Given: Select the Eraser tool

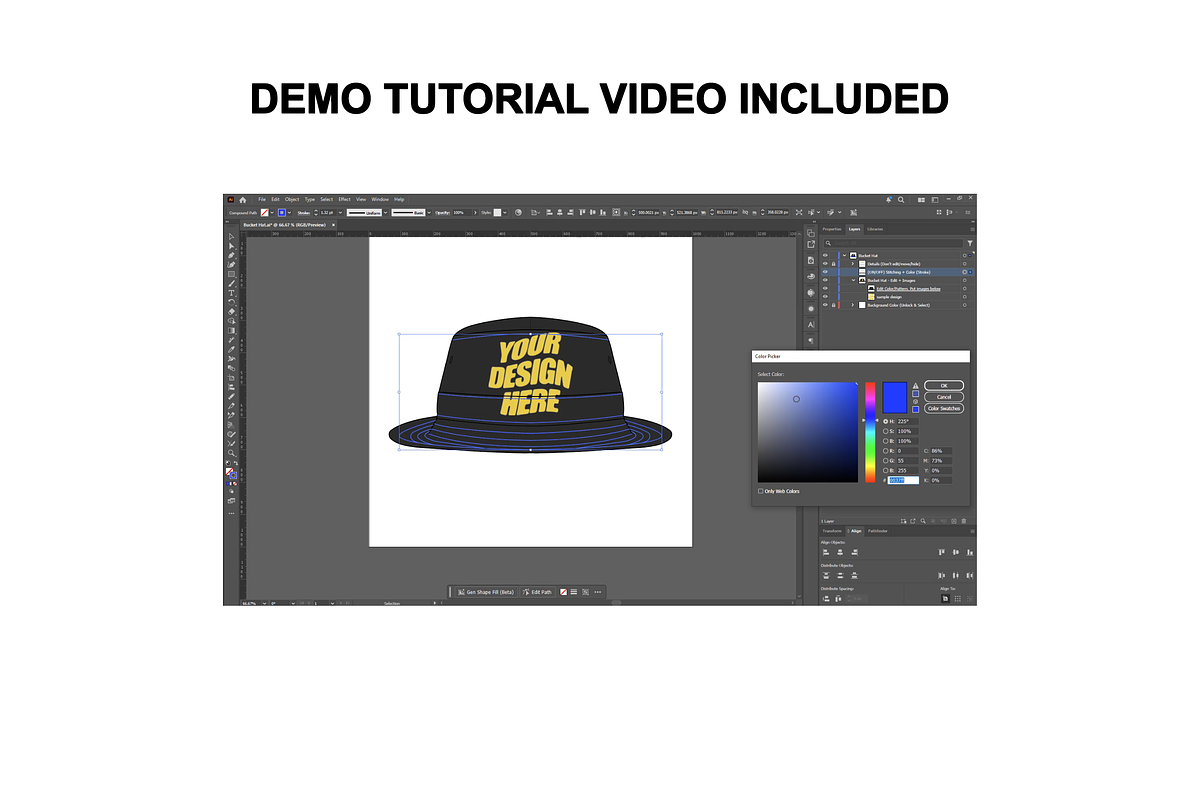Looking at the screenshot, I should click(x=231, y=312).
